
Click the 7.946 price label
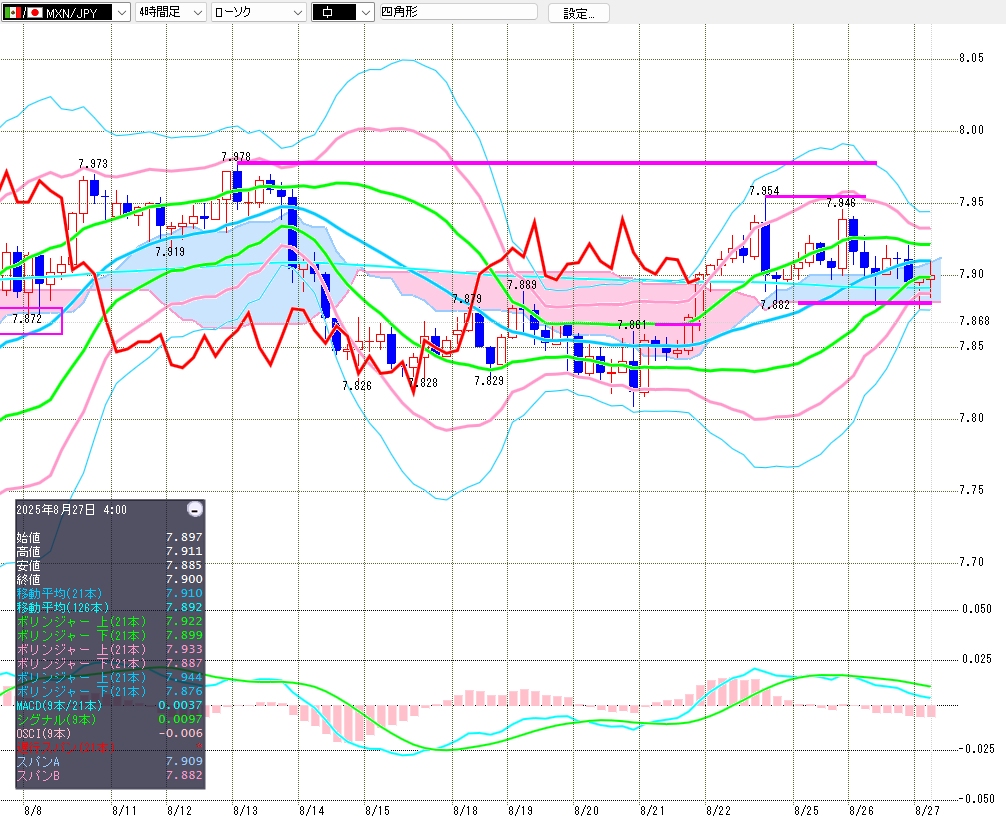[x=841, y=203]
